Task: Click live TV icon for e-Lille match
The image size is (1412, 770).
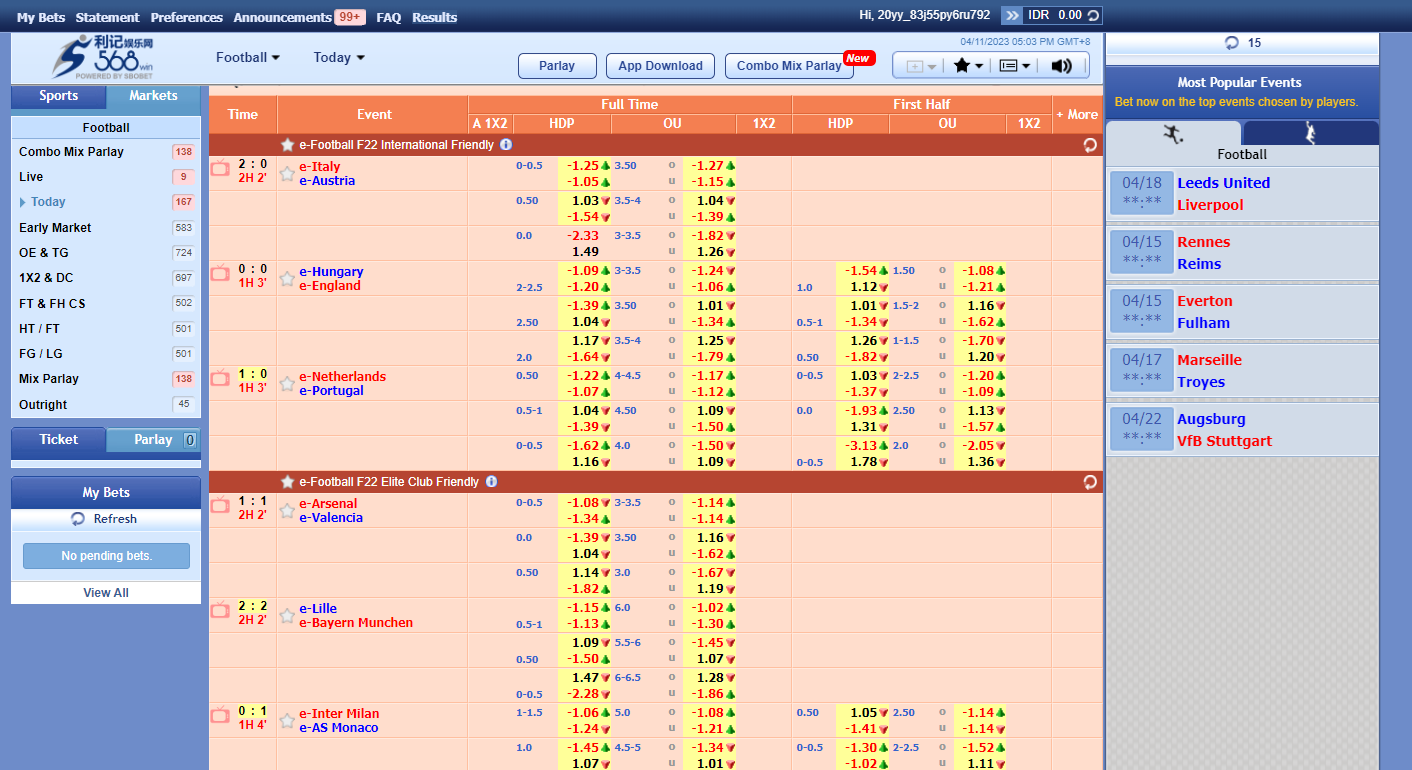Action: pyautogui.click(x=220, y=610)
